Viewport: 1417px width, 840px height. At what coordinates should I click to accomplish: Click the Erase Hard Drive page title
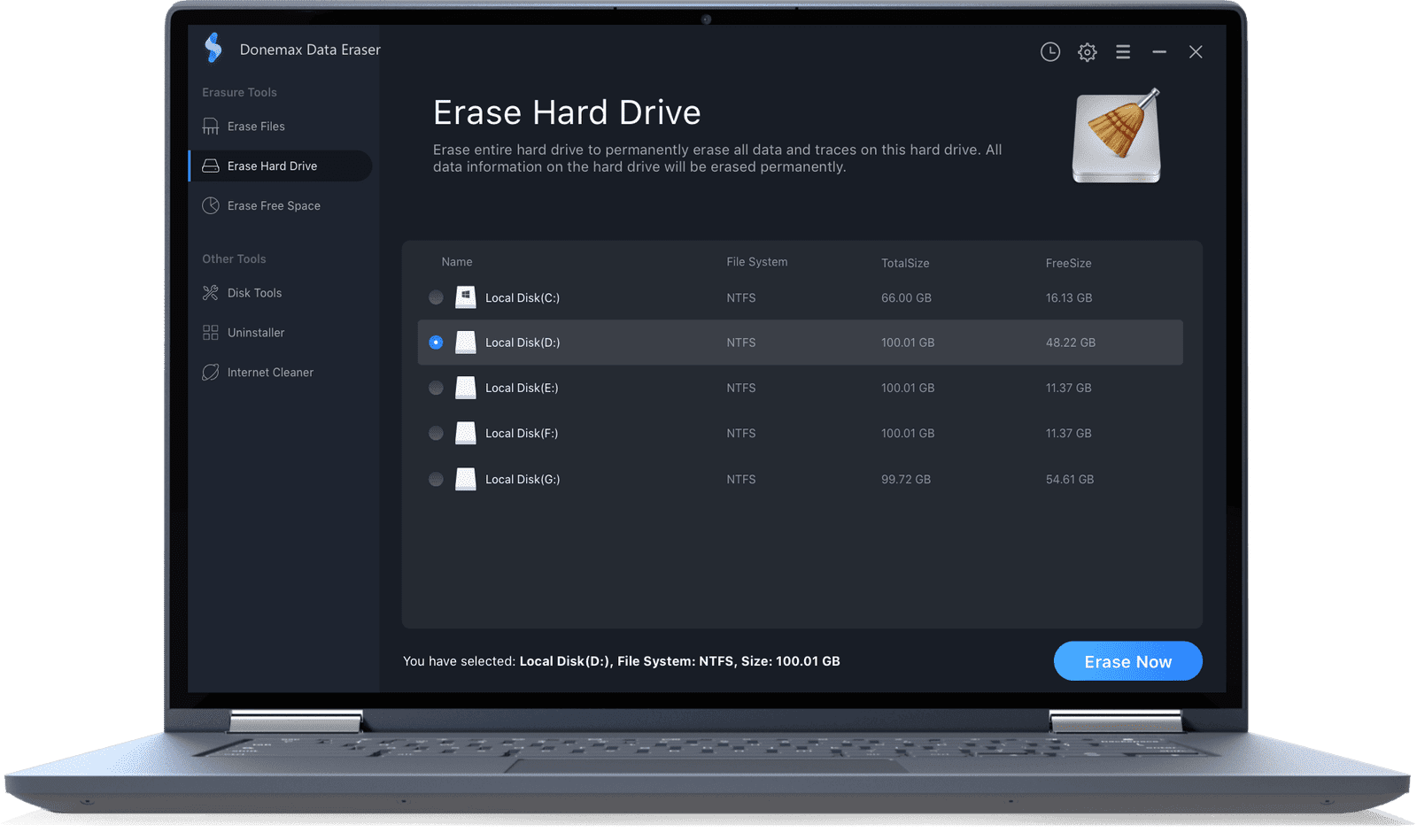point(567,112)
